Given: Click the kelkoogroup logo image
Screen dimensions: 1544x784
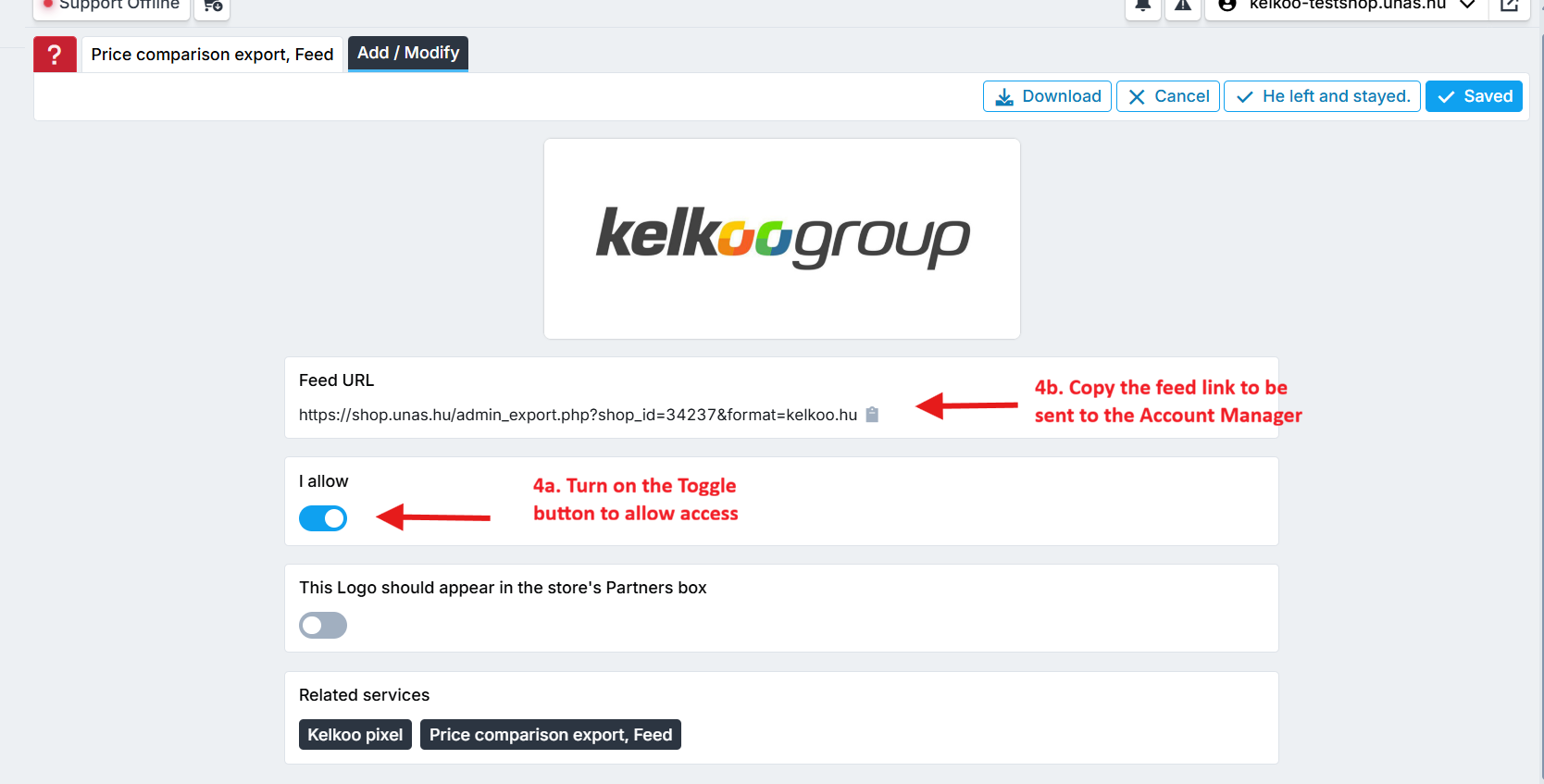Looking at the screenshot, I should pos(782,239).
